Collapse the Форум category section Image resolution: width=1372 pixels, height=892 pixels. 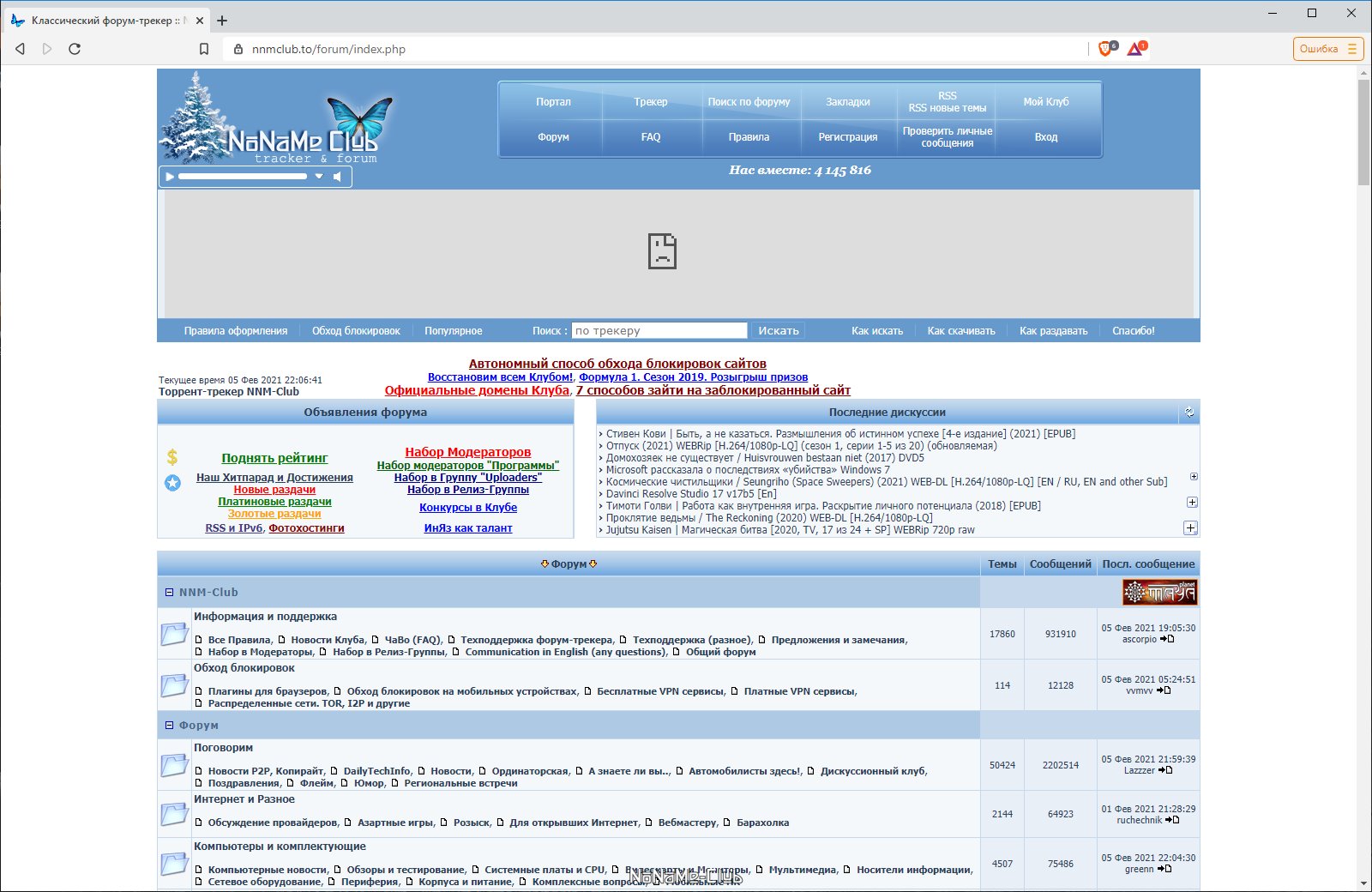click(169, 726)
